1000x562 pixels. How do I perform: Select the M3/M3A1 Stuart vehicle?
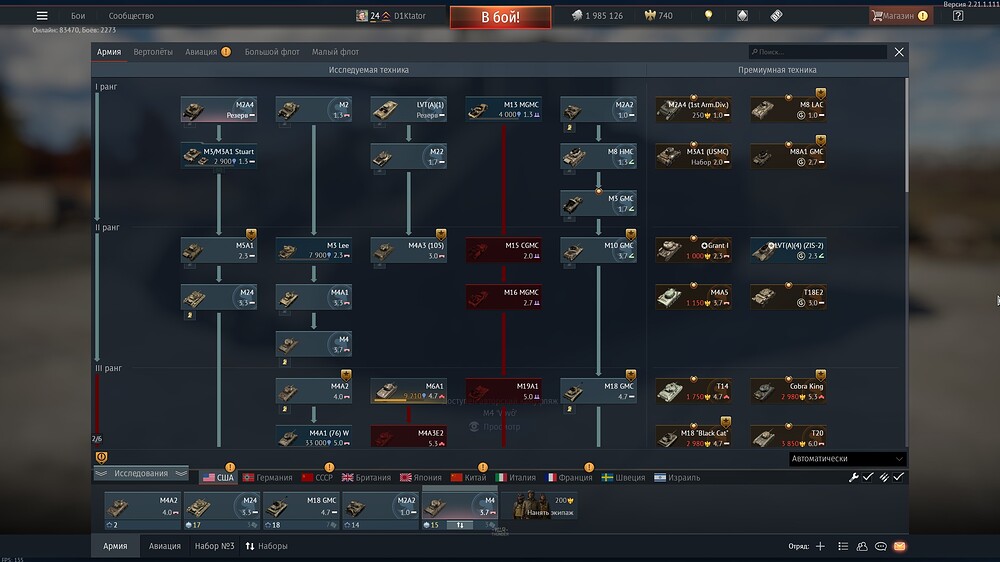coord(219,156)
